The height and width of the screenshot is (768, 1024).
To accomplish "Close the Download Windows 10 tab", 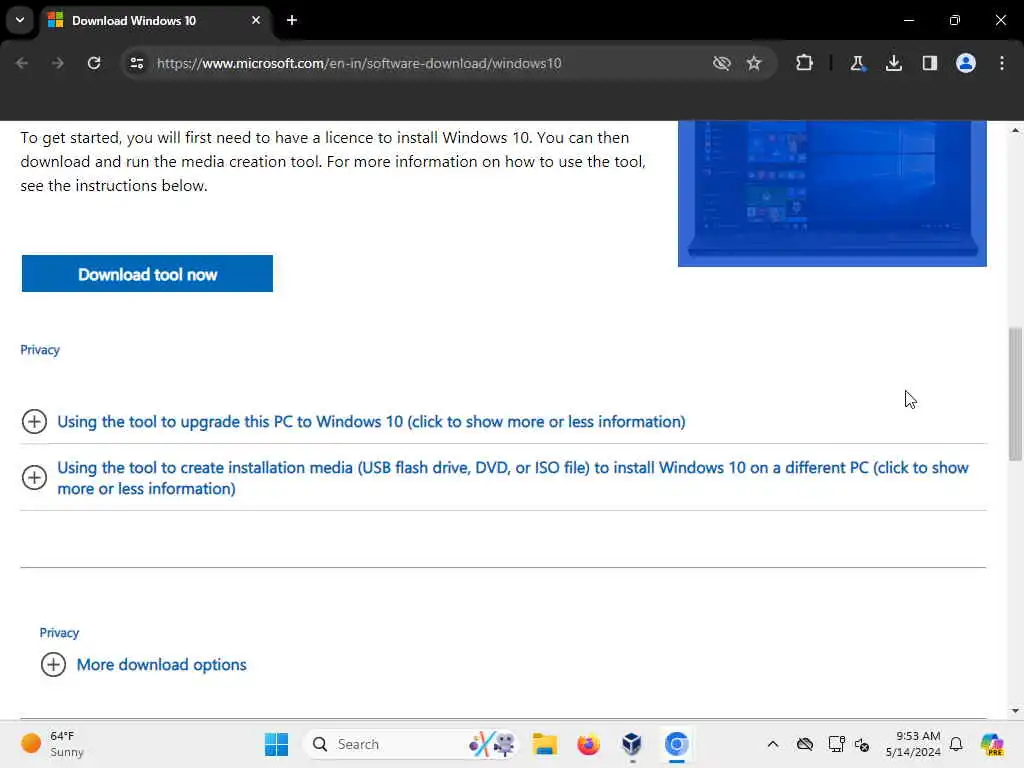I will (256, 20).
